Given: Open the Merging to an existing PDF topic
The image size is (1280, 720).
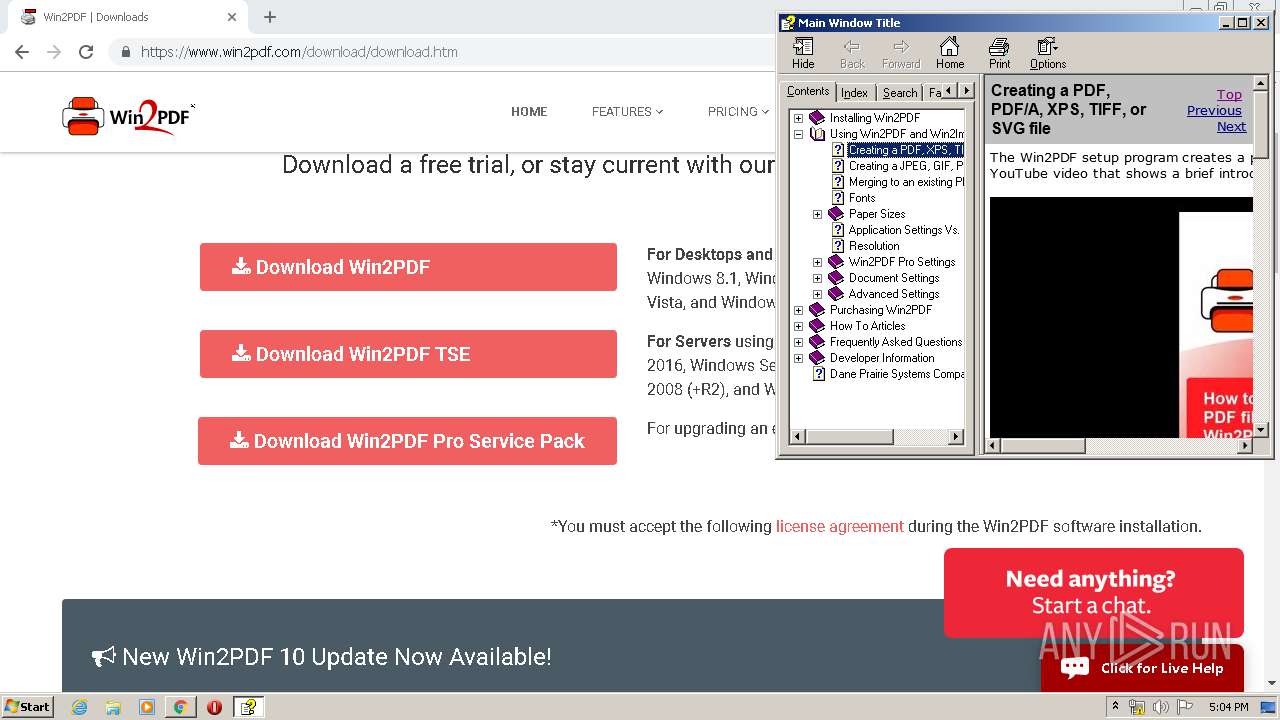Looking at the screenshot, I should point(905,182).
